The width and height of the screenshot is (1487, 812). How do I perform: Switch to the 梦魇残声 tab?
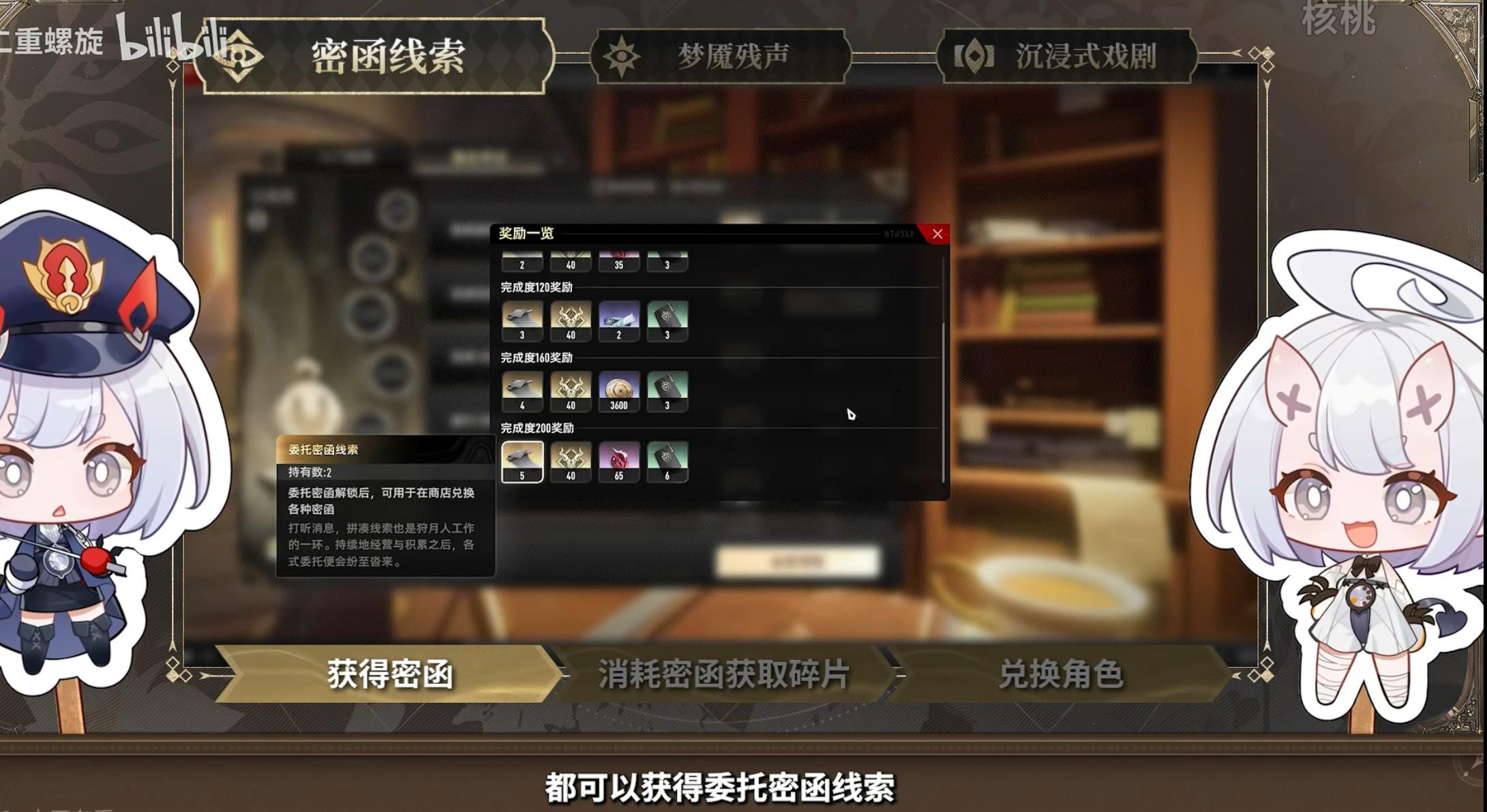pyautogui.click(x=720, y=57)
